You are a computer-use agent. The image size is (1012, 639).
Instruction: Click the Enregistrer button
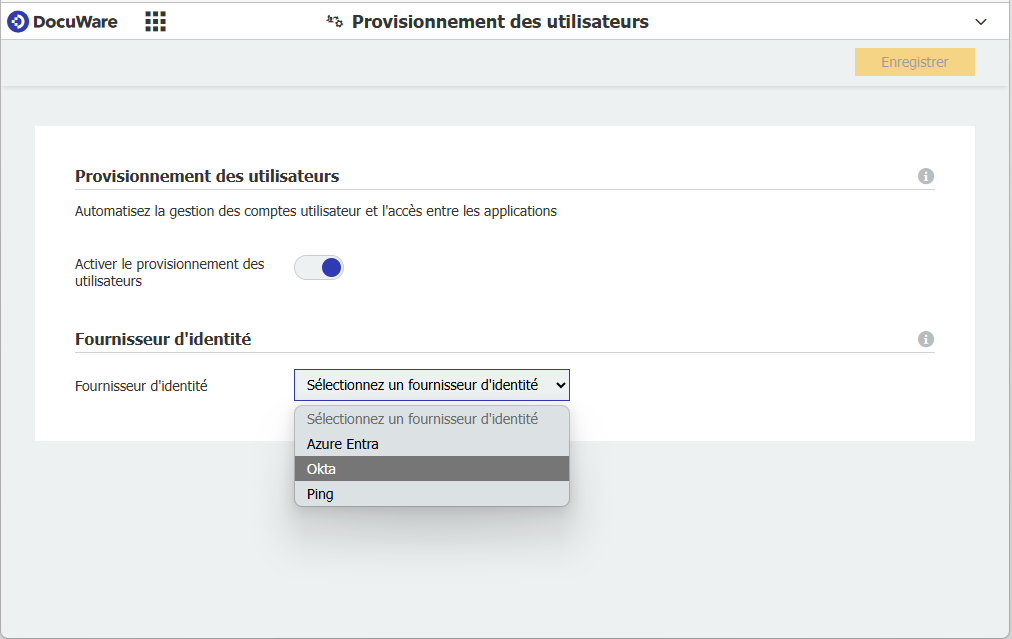[x=915, y=62]
